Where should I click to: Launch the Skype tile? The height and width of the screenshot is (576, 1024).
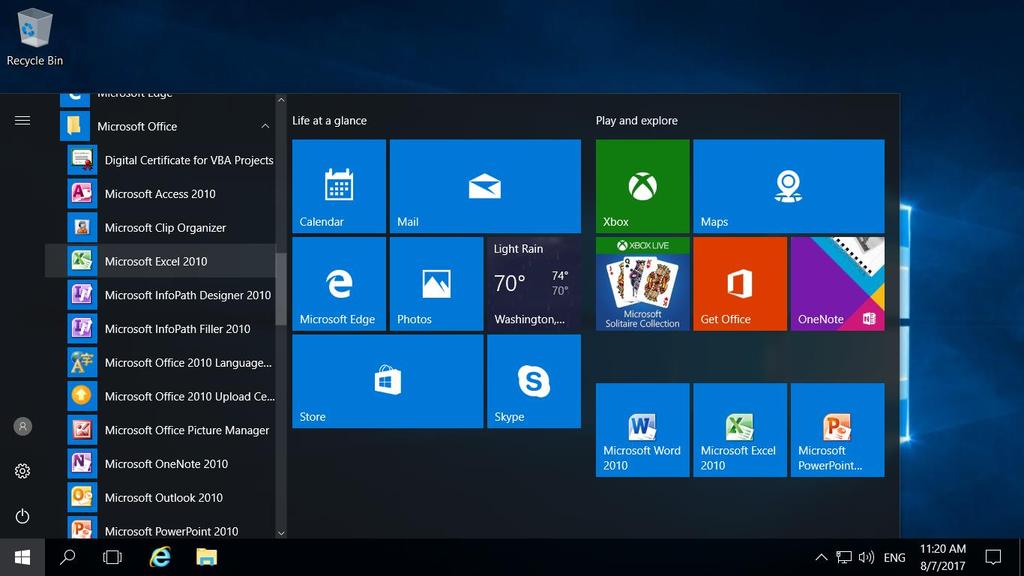click(534, 381)
